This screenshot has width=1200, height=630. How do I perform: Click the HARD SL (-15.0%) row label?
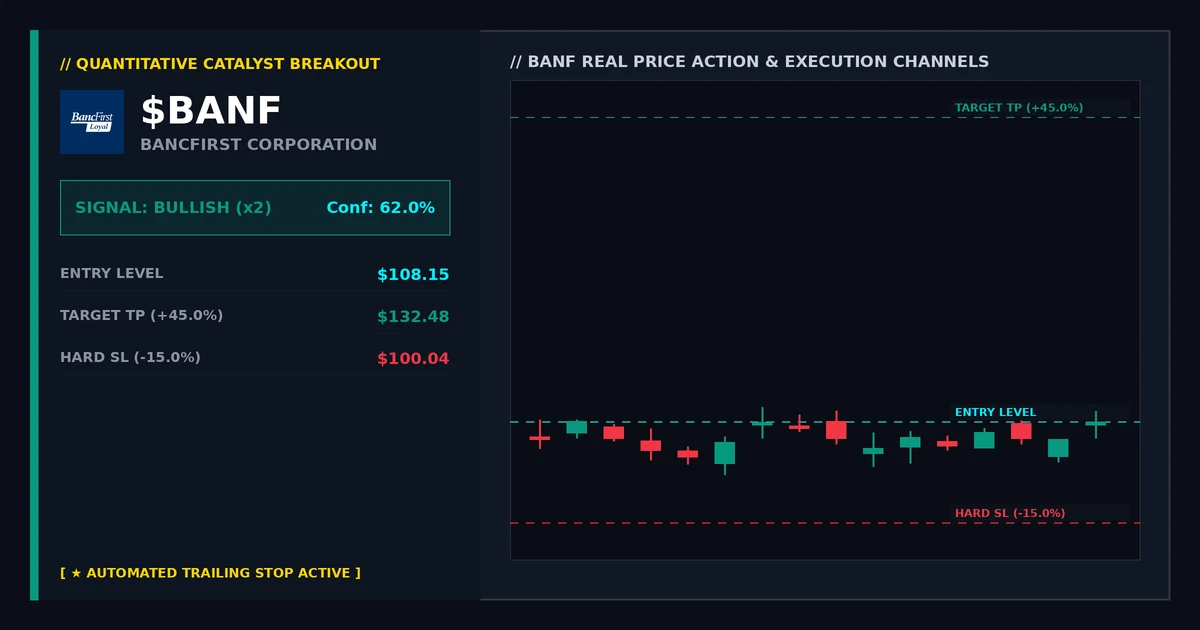(130, 358)
